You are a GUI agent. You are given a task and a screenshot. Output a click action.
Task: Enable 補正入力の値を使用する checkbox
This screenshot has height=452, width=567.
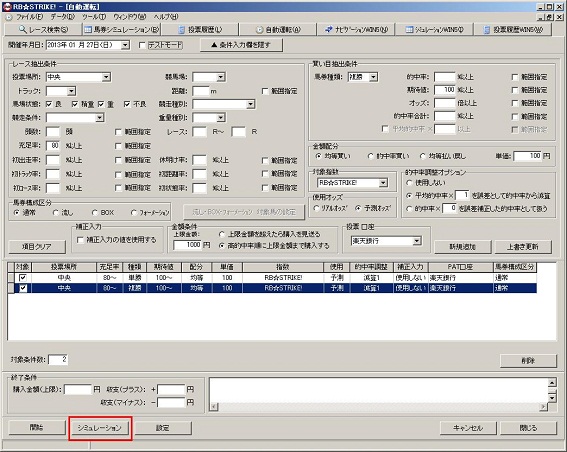pyautogui.click(x=80, y=240)
